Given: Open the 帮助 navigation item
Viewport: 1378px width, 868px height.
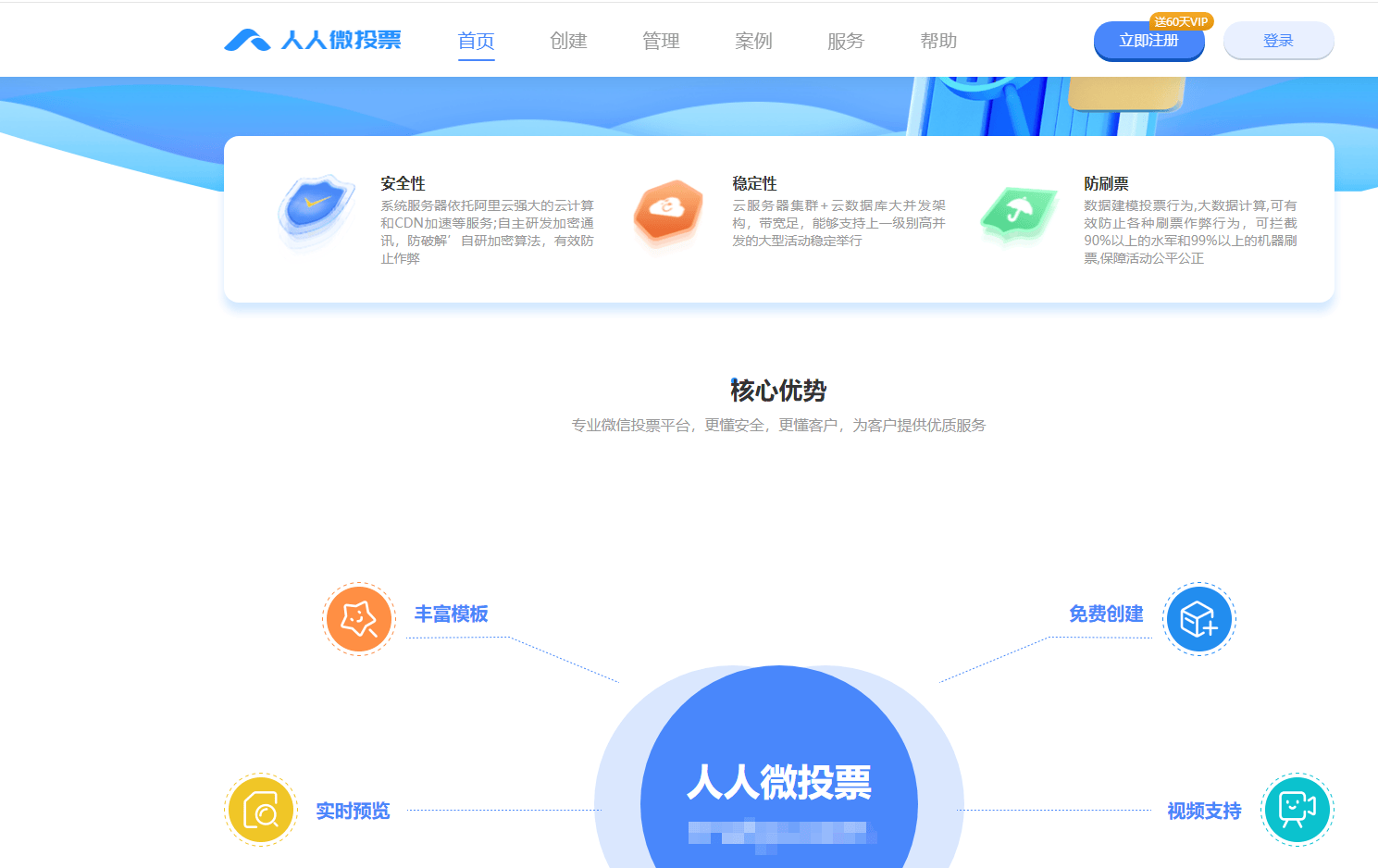Looking at the screenshot, I should click(x=939, y=41).
